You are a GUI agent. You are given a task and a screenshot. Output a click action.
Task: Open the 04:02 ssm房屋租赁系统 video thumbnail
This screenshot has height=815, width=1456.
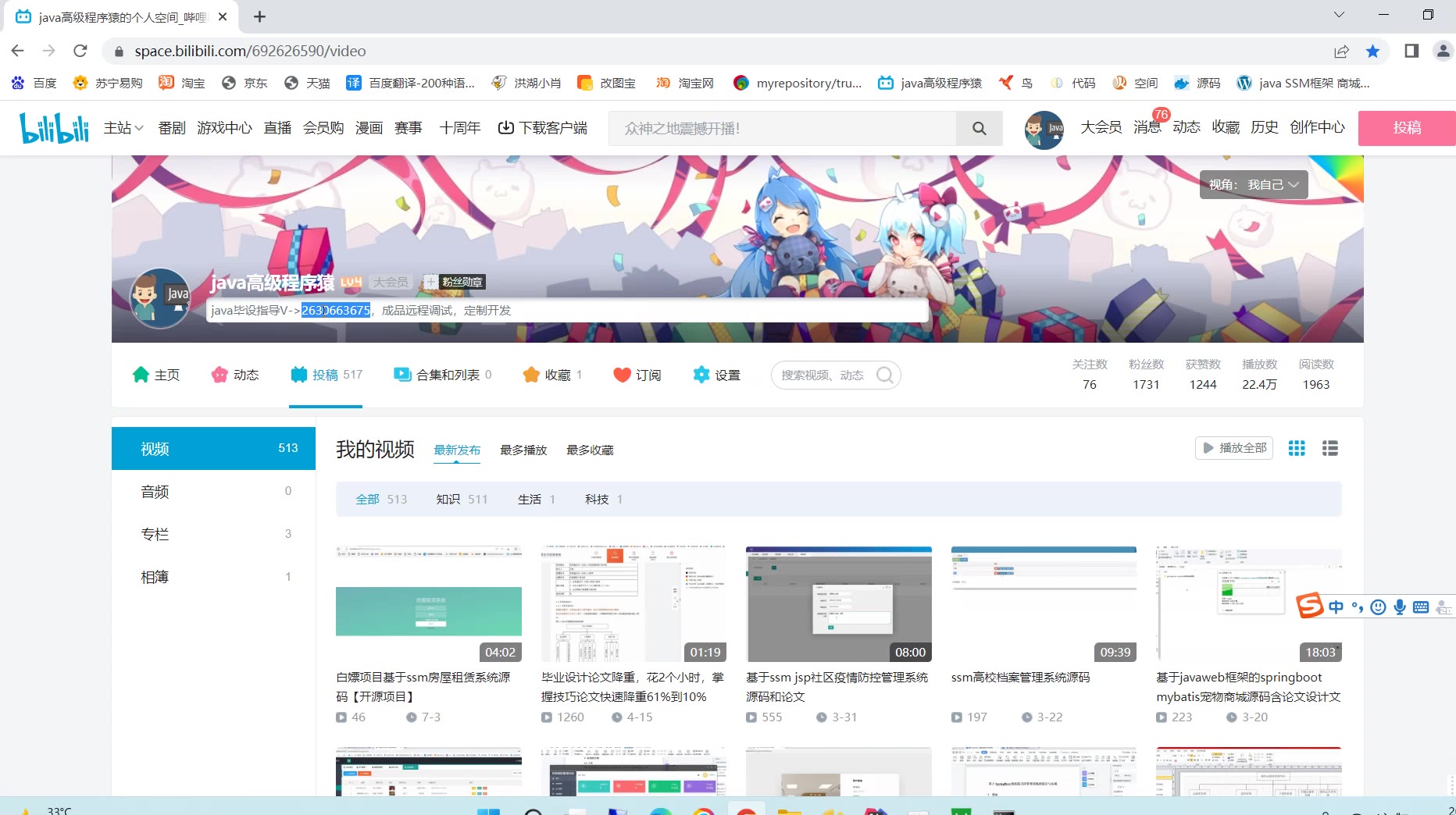(x=429, y=603)
